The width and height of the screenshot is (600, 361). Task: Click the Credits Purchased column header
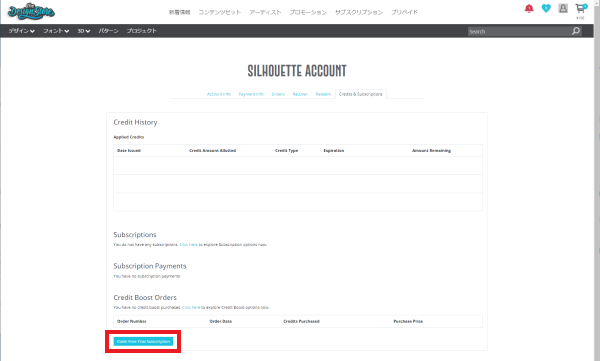(302, 322)
